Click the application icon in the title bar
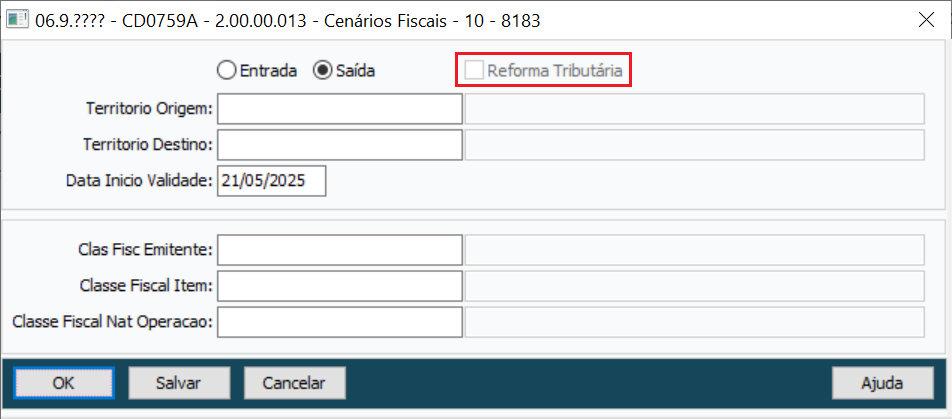 point(17,19)
